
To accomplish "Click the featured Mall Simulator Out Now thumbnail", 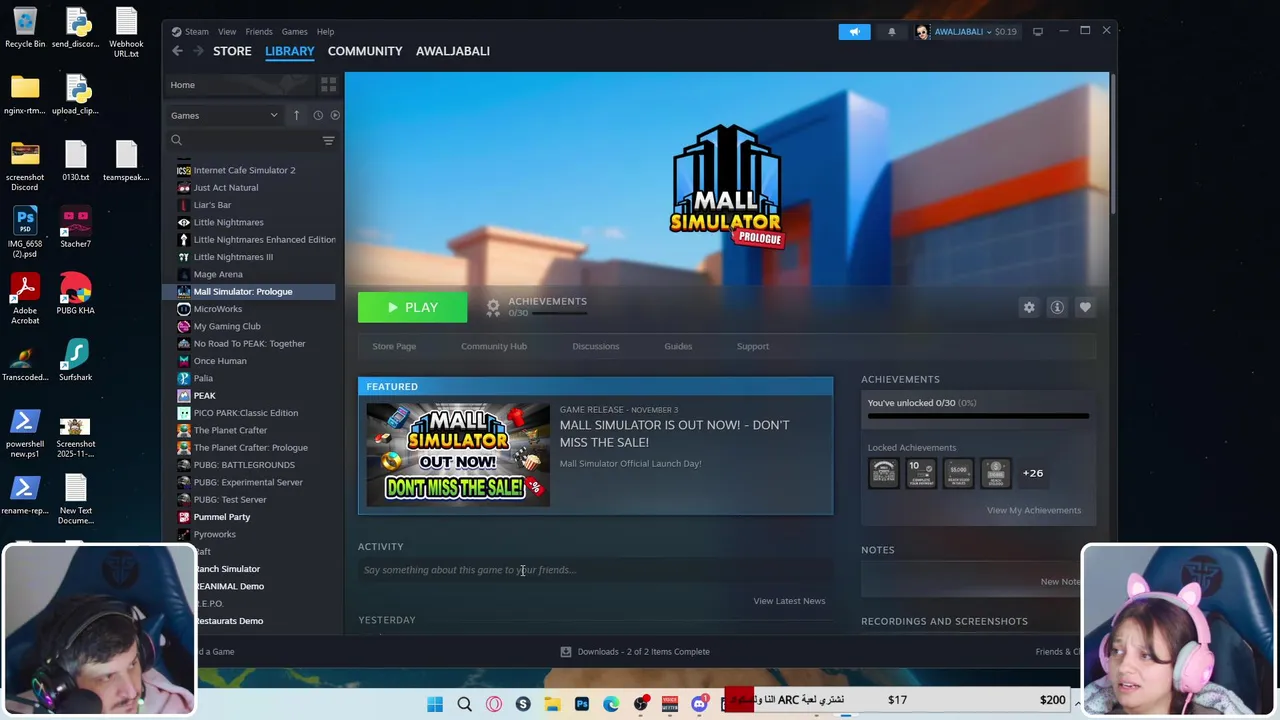I will pyautogui.click(x=458, y=454).
